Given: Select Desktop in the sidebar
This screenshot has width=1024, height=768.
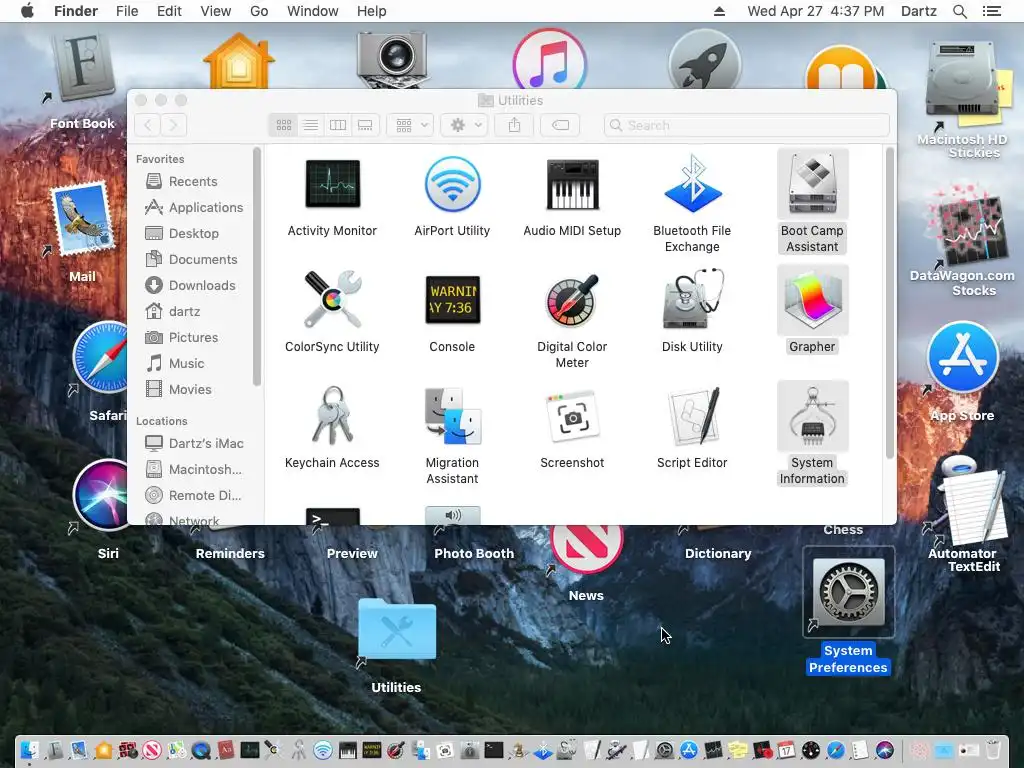Looking at the screenshot, I should click(182, 233).
